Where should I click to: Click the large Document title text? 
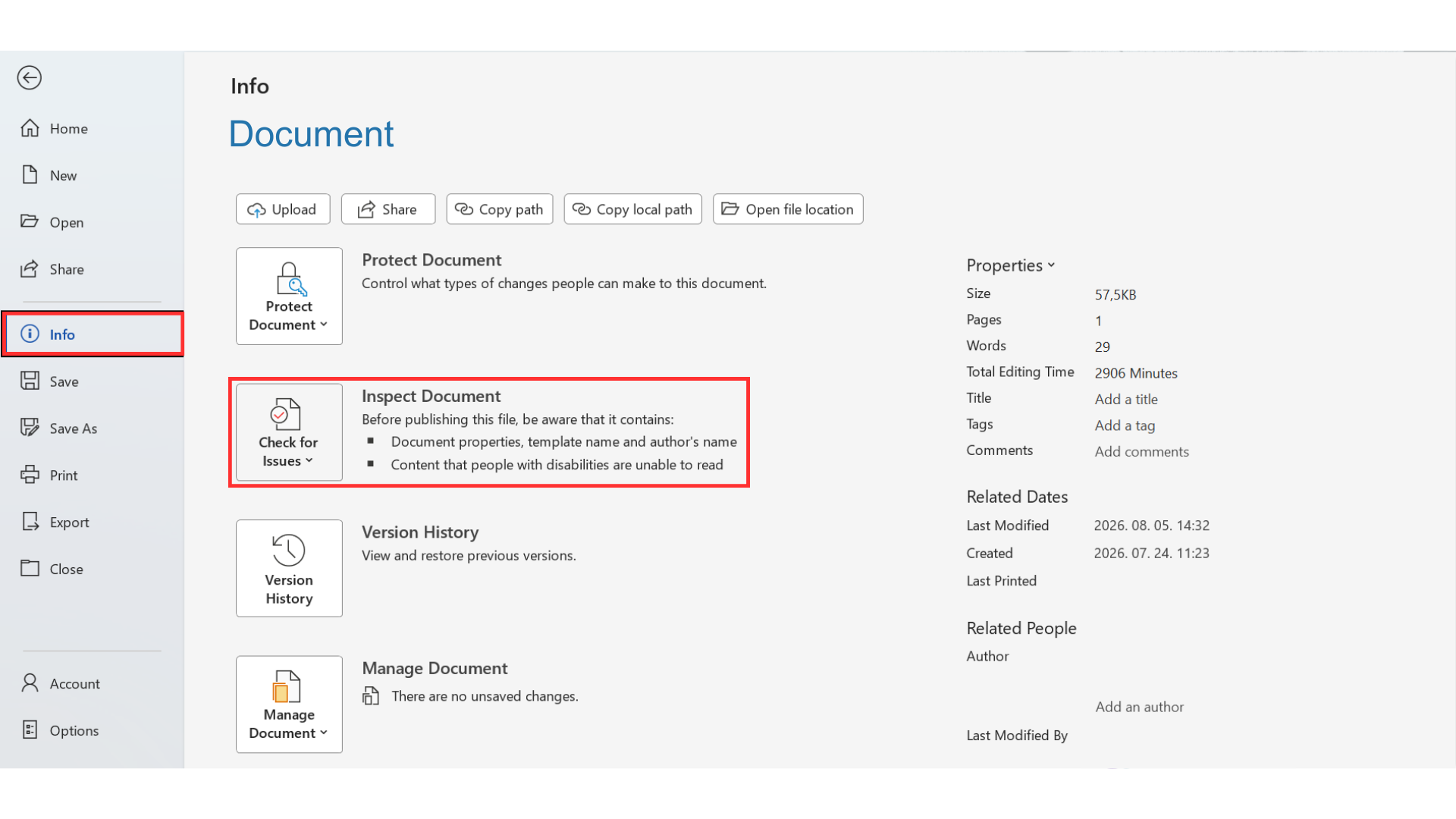point(311,134)
